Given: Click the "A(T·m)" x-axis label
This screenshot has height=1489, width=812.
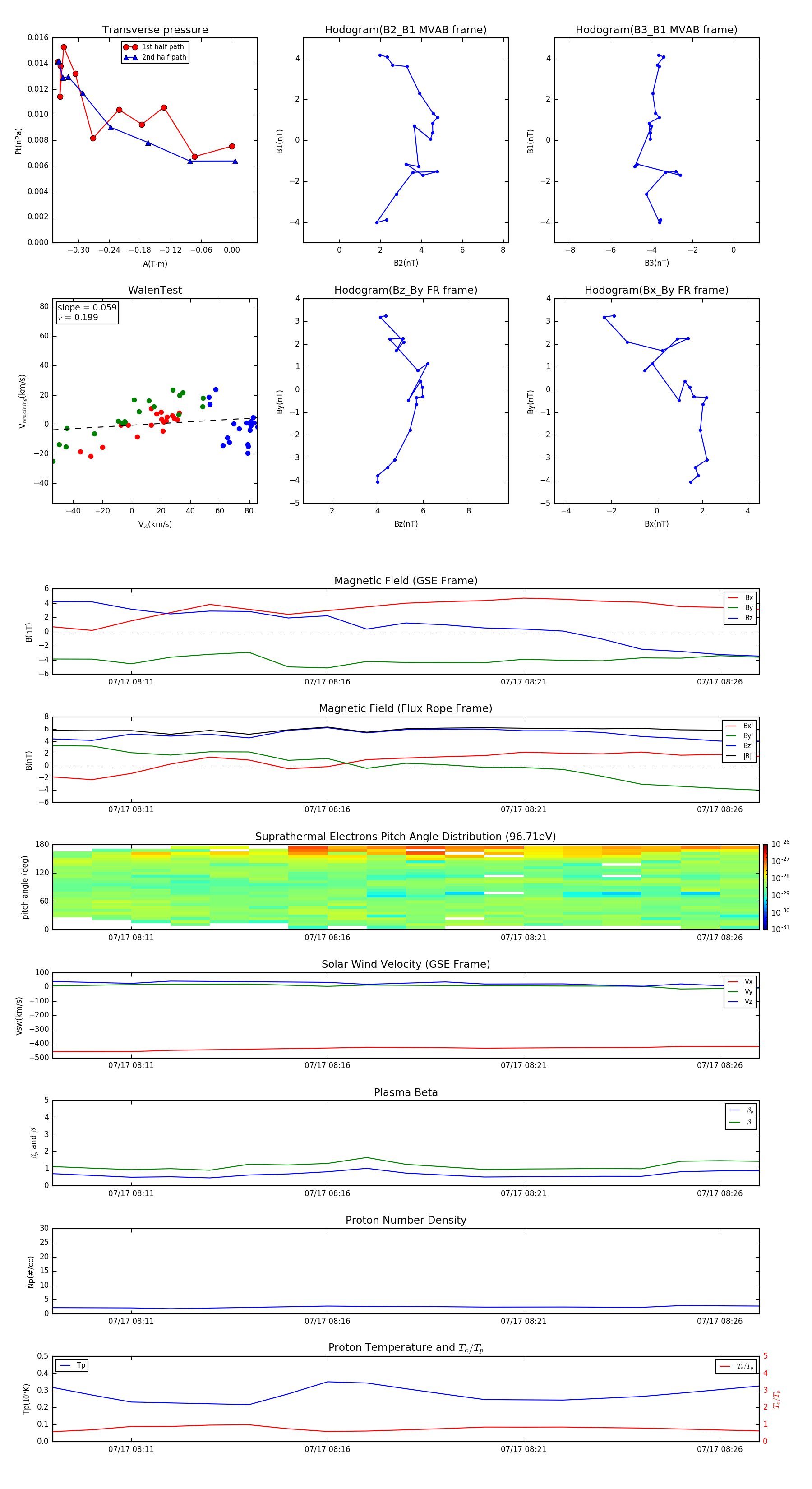Looking at the screenshot, I should 155,264.
